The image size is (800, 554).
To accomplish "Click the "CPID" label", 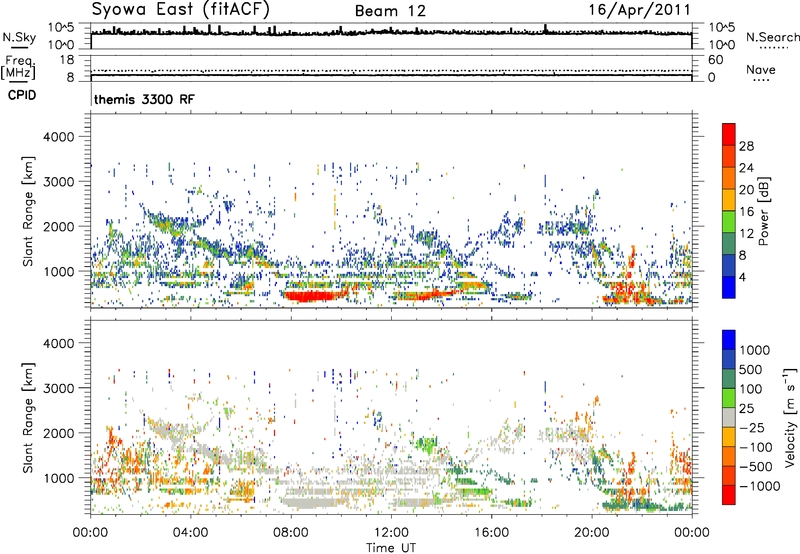I will [x=22, y=95].
